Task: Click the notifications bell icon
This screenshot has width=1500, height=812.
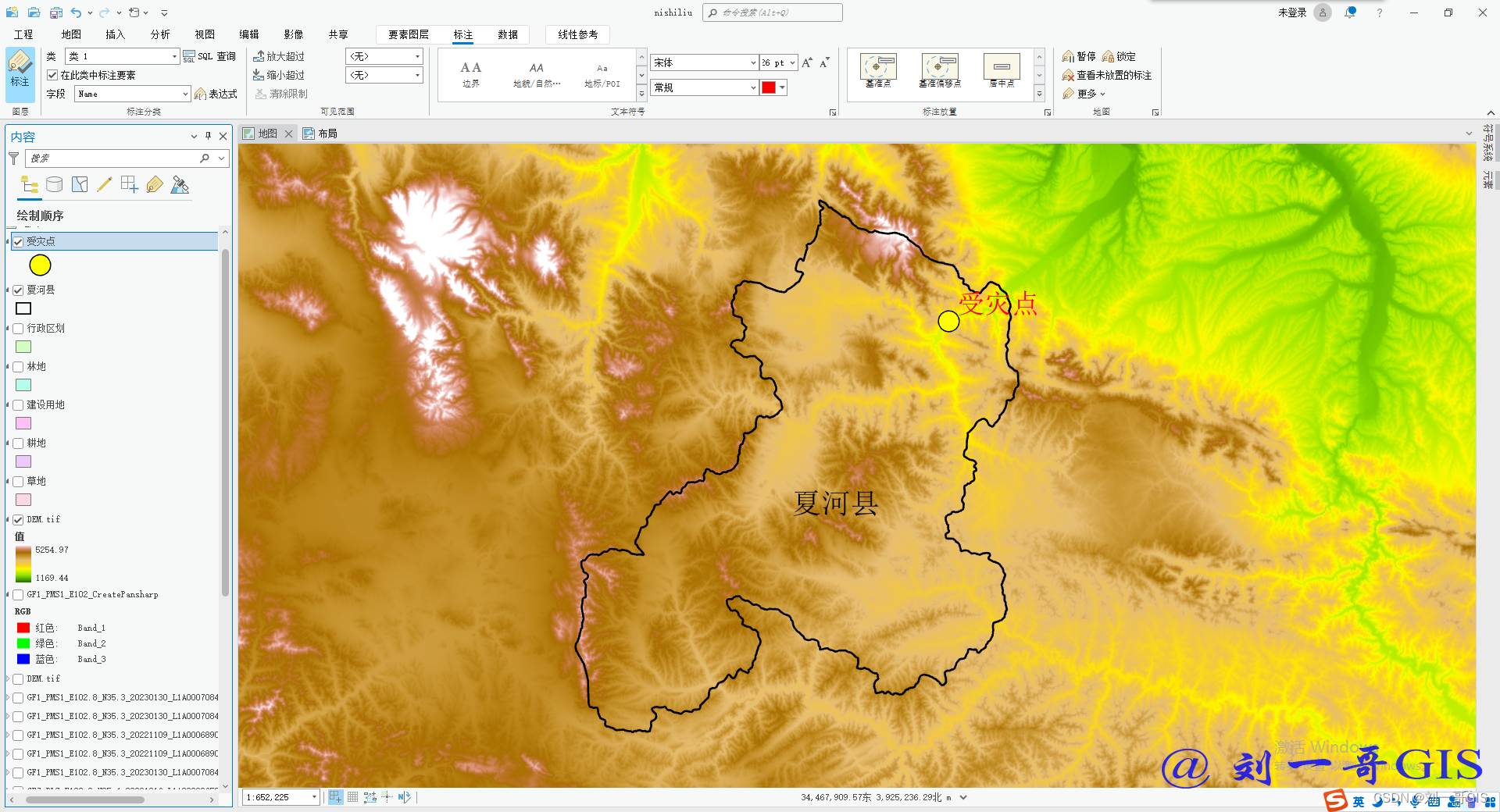Action: click(x=1350, y=12)
